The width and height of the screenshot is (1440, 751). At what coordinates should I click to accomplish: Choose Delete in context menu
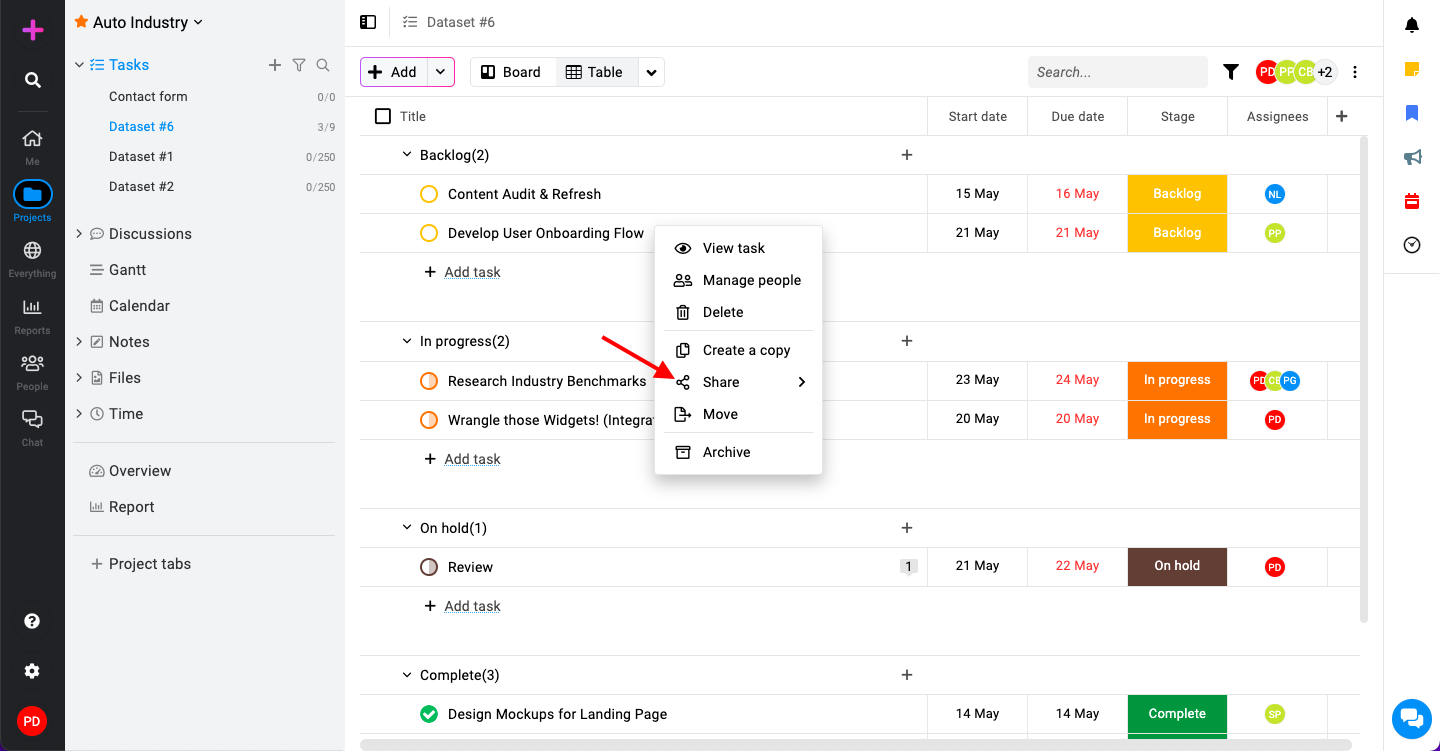point(738,312)
